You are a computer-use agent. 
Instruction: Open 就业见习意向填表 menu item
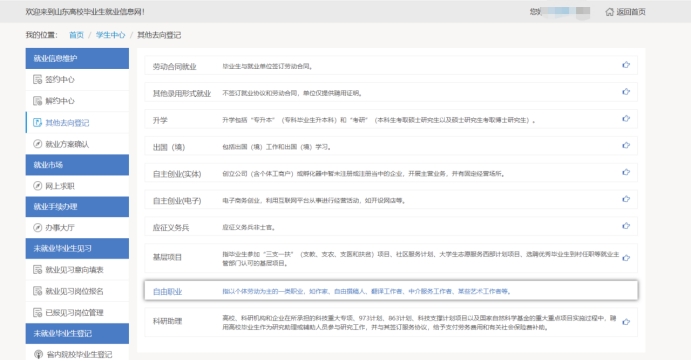74,270
